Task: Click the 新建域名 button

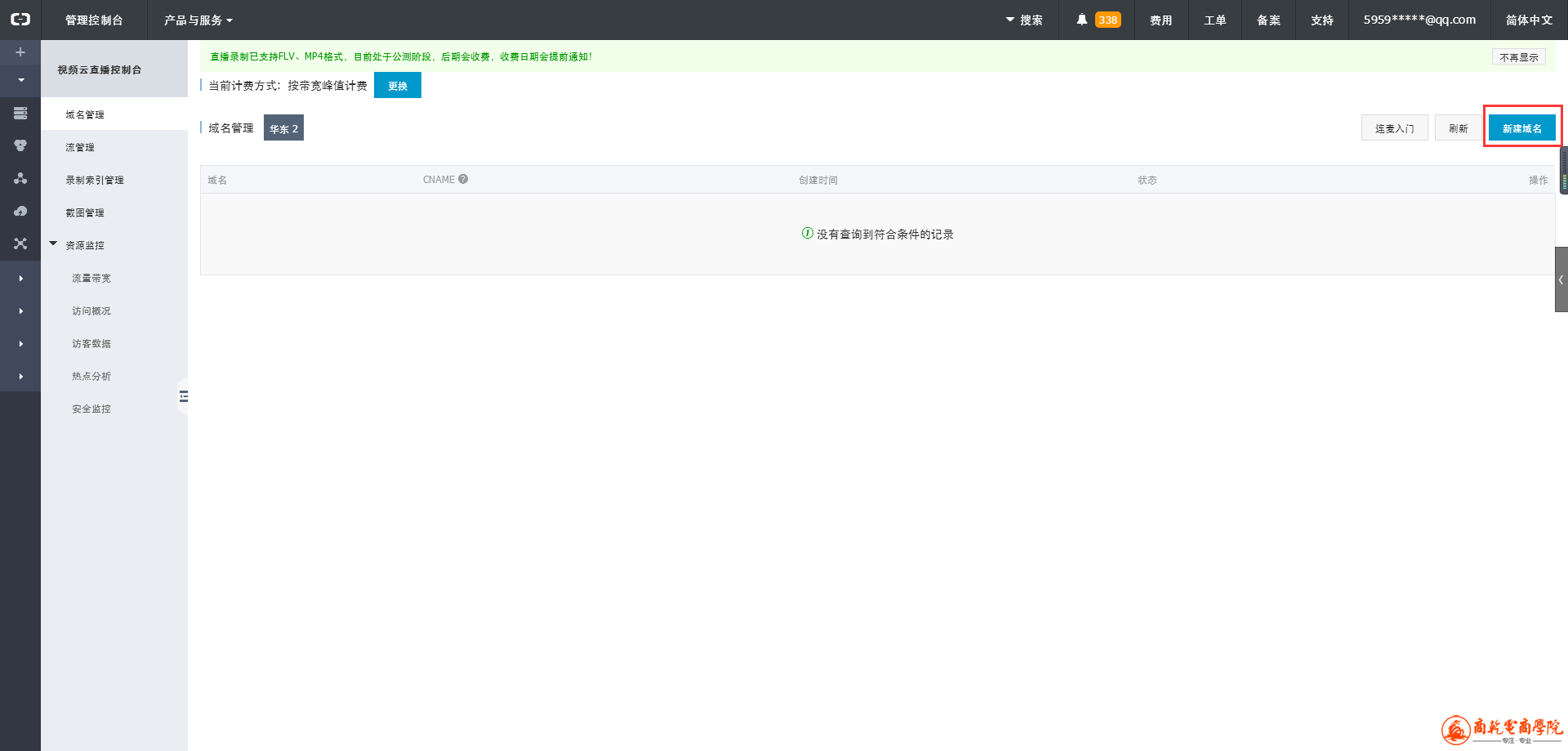Action: click(x=1522, y=128)
